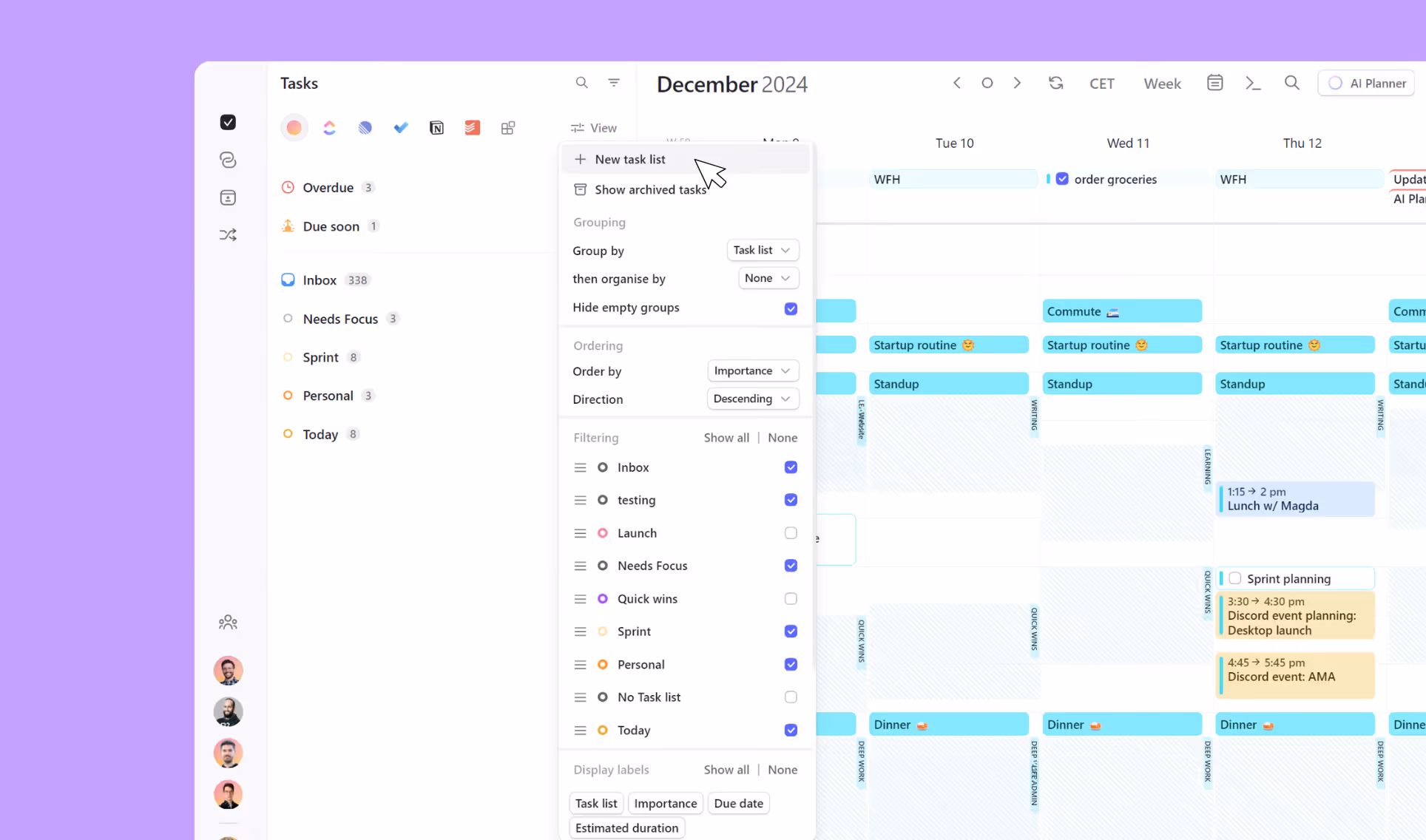Uncheck Hide empty groups
This screenshot has width=1426, height=840.
[791, 308]
